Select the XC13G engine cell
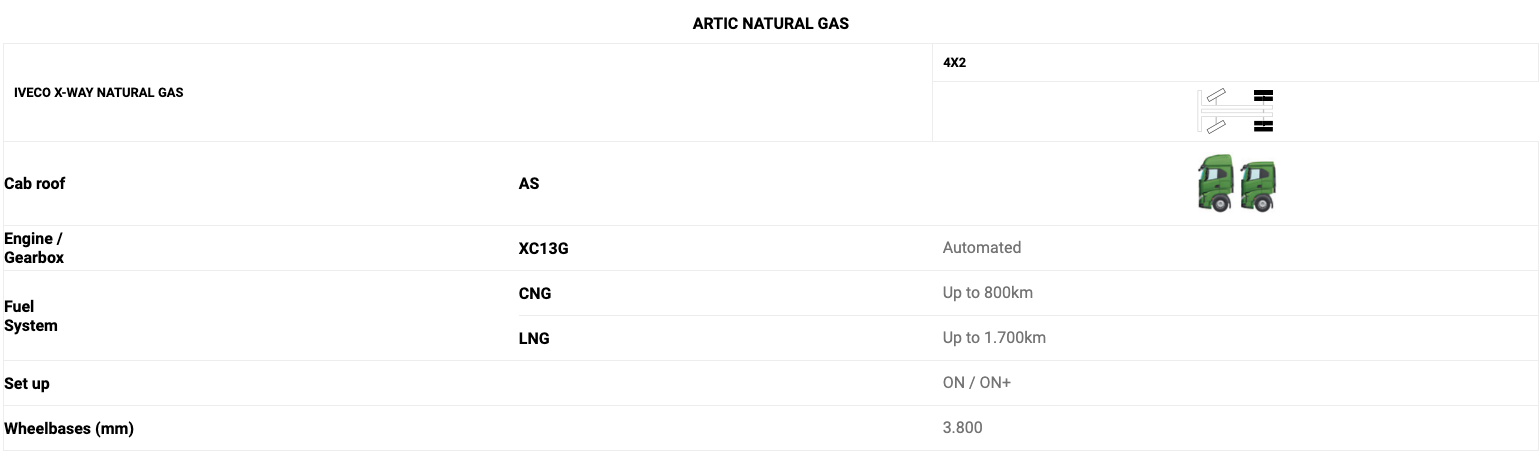The image size is (1540, 454). click(543, 248)
